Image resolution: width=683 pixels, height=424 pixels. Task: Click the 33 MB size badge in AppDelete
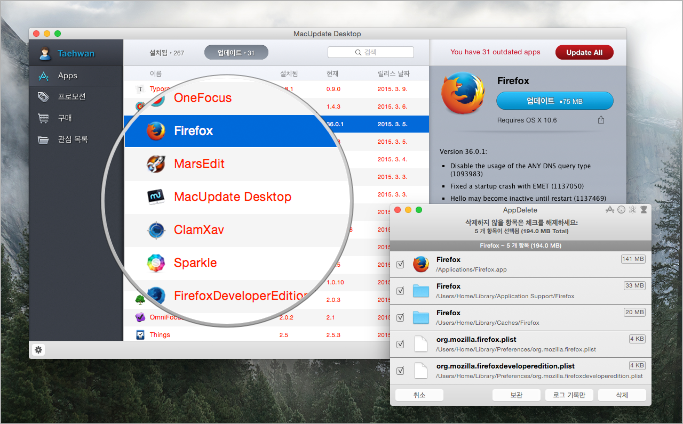click(635, 285)
